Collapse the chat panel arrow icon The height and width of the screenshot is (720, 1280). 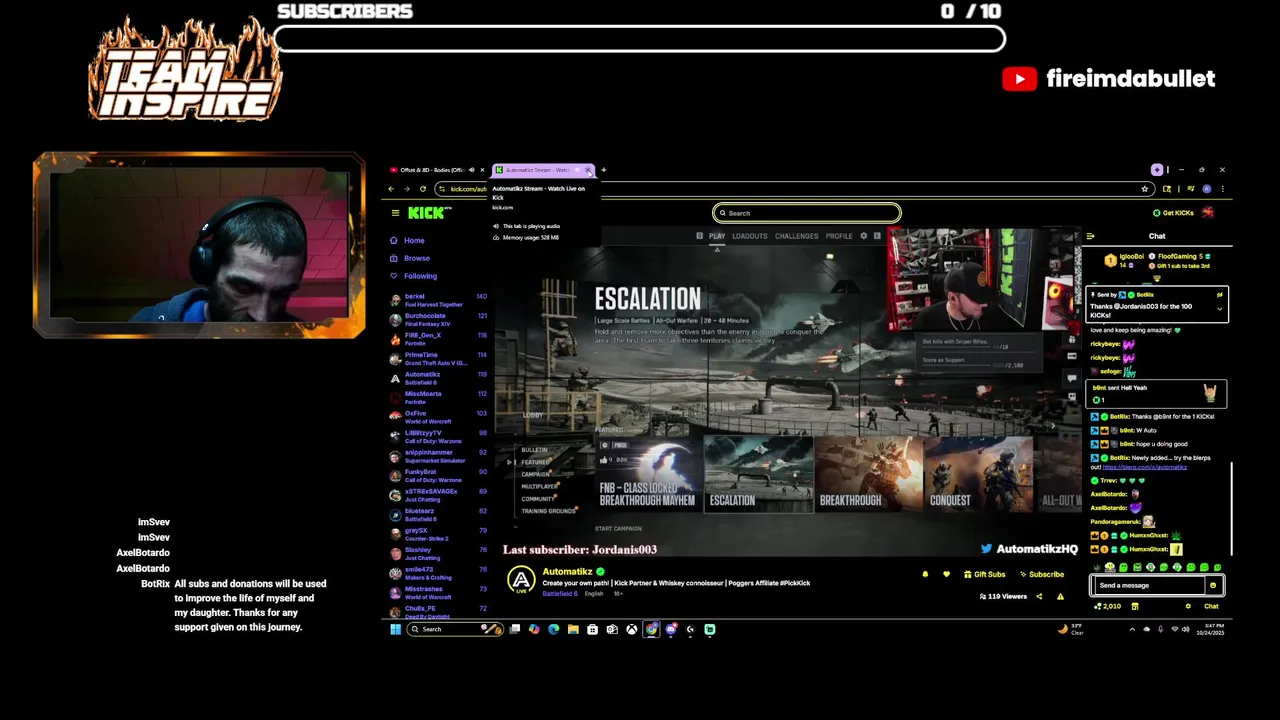(1091, 236)
